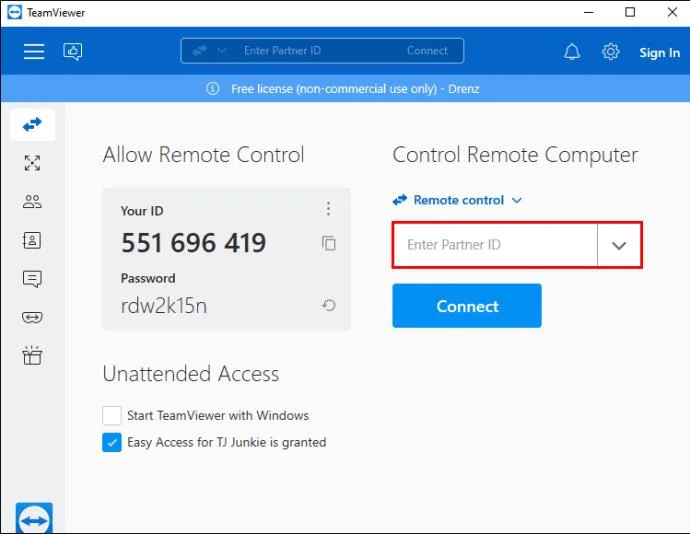
Task: Click the free license info icon
Action: click(x=213, y=88)
